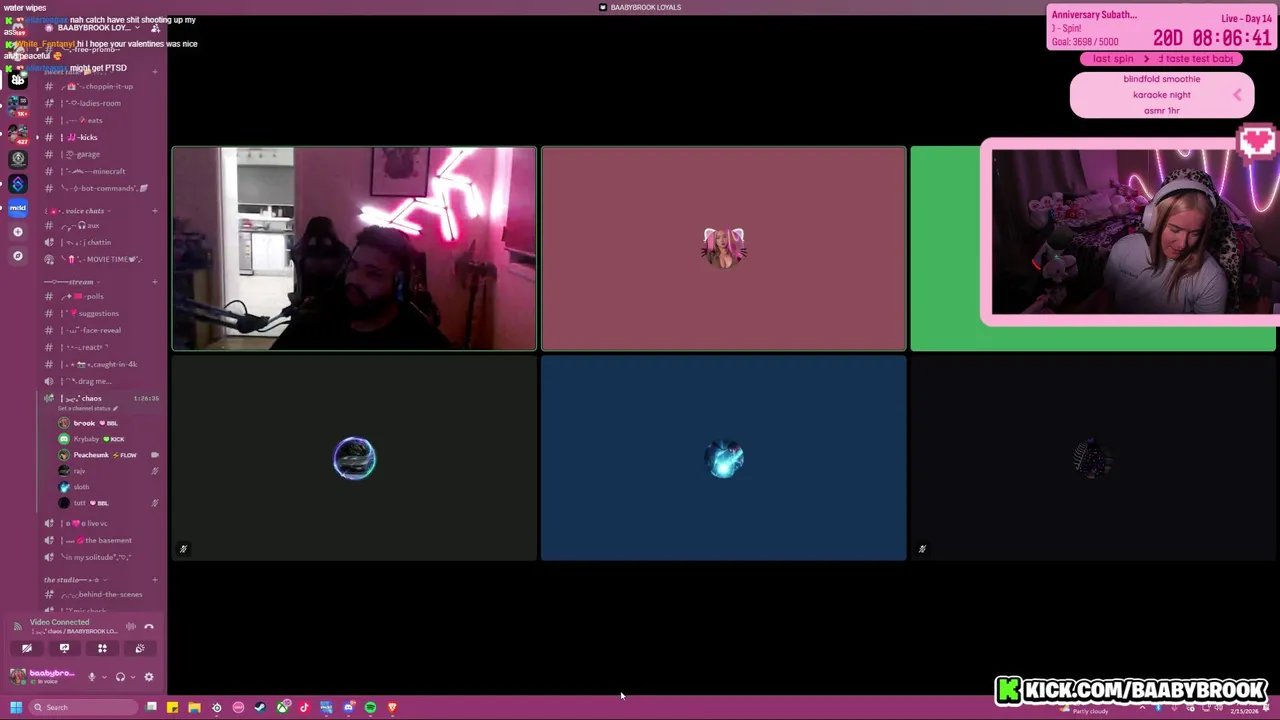This screenshot has height=720, width=1280.
Task: Open baabybrook user profile panel
Action: pos(45,677)
